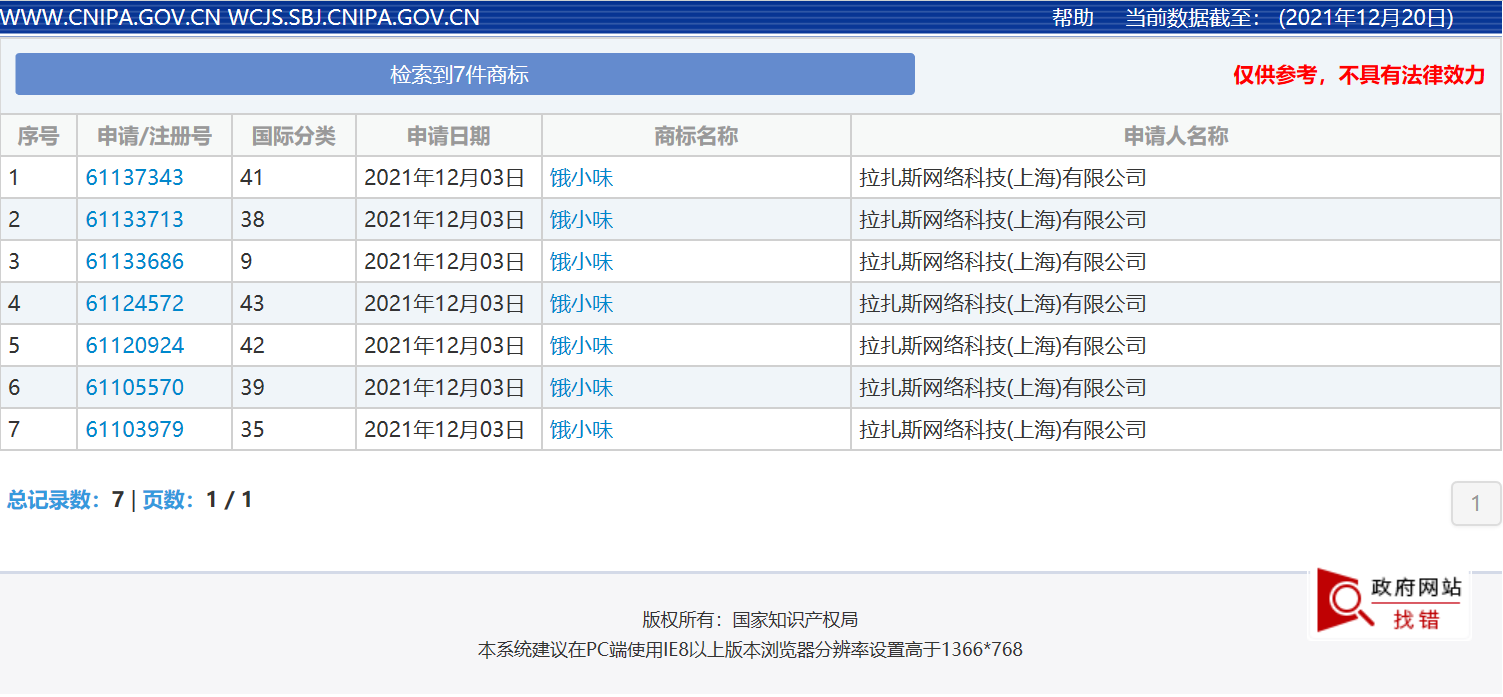Open registration number 61105570
1503x697 pixels.
[135, 388]
